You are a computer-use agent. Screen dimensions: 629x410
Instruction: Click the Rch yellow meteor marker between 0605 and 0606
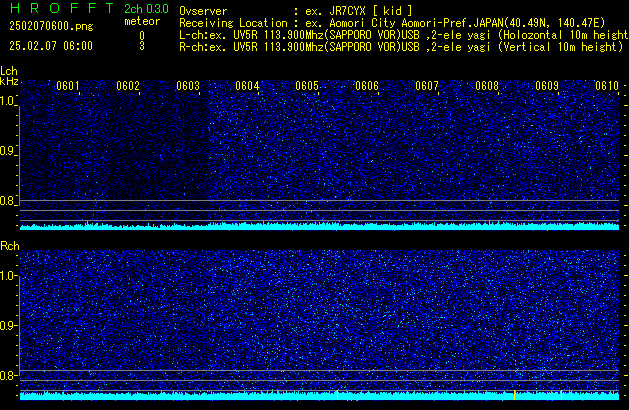337,395
